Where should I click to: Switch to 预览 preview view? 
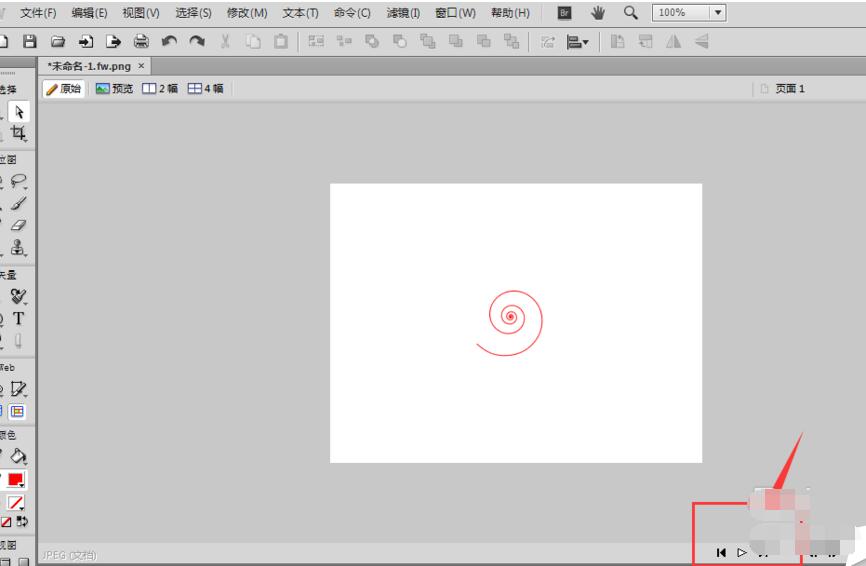point(114,89)
